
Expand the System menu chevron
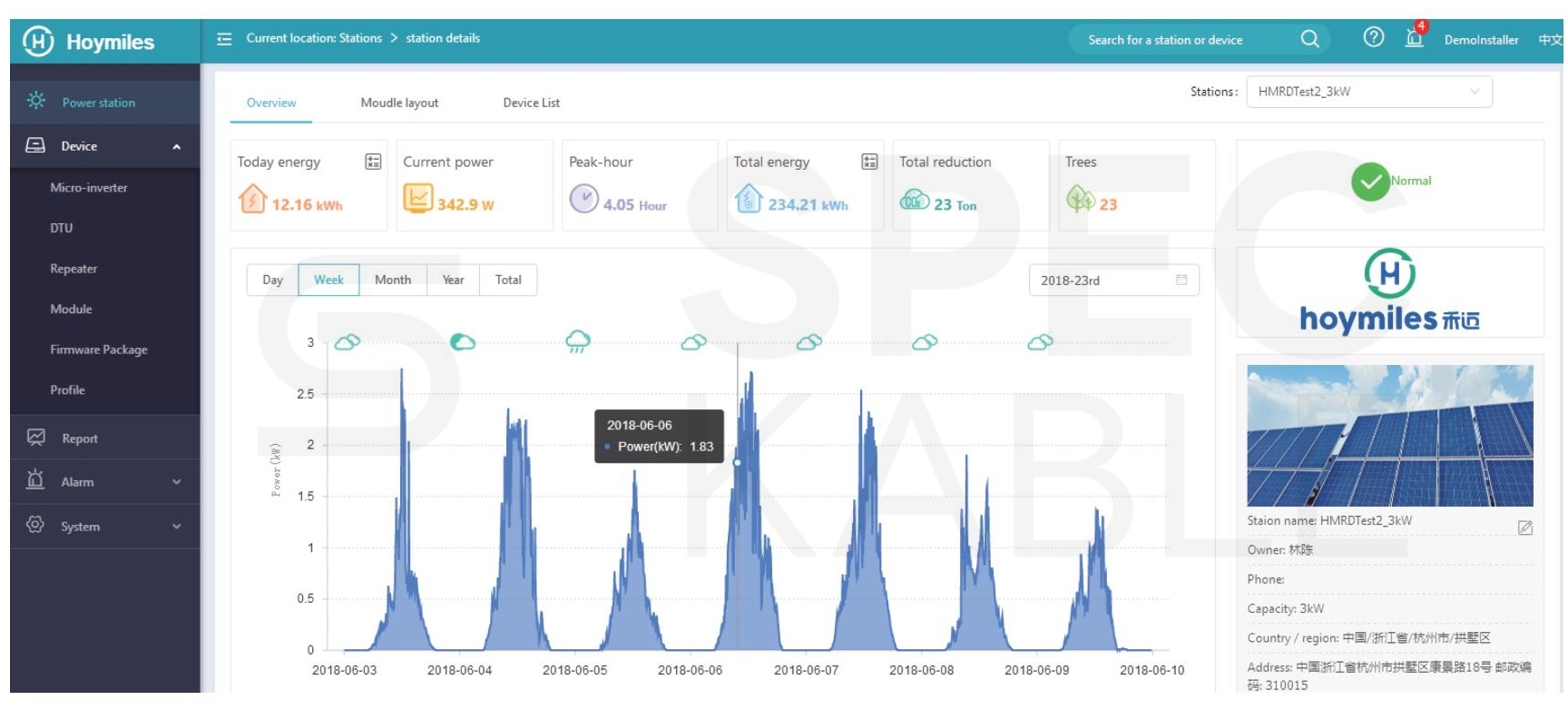(177, 527)
